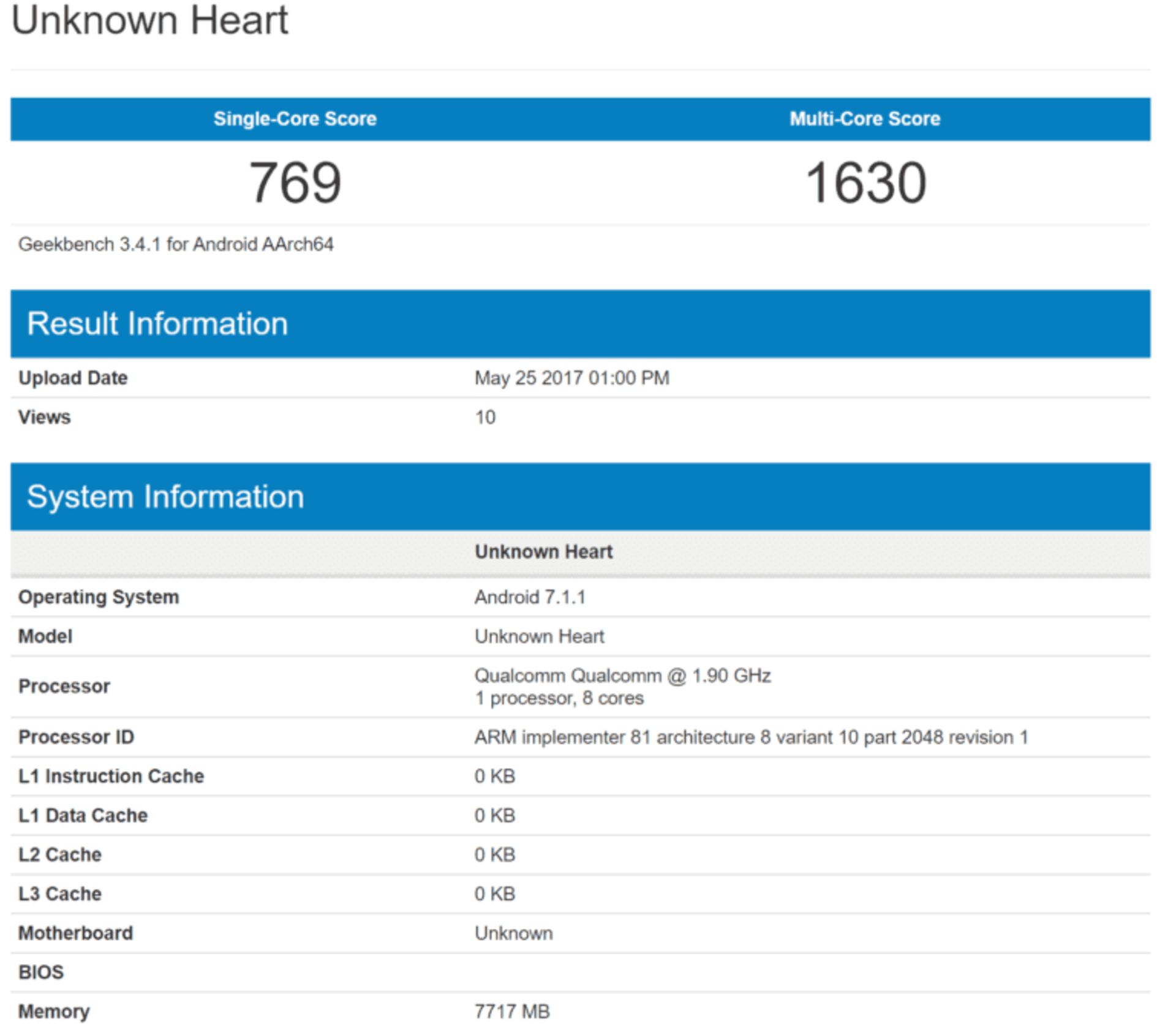This screenshot has width=1176, height=1032.
Task: Click the Unknown Heart page title
Action: coord(149,21)
